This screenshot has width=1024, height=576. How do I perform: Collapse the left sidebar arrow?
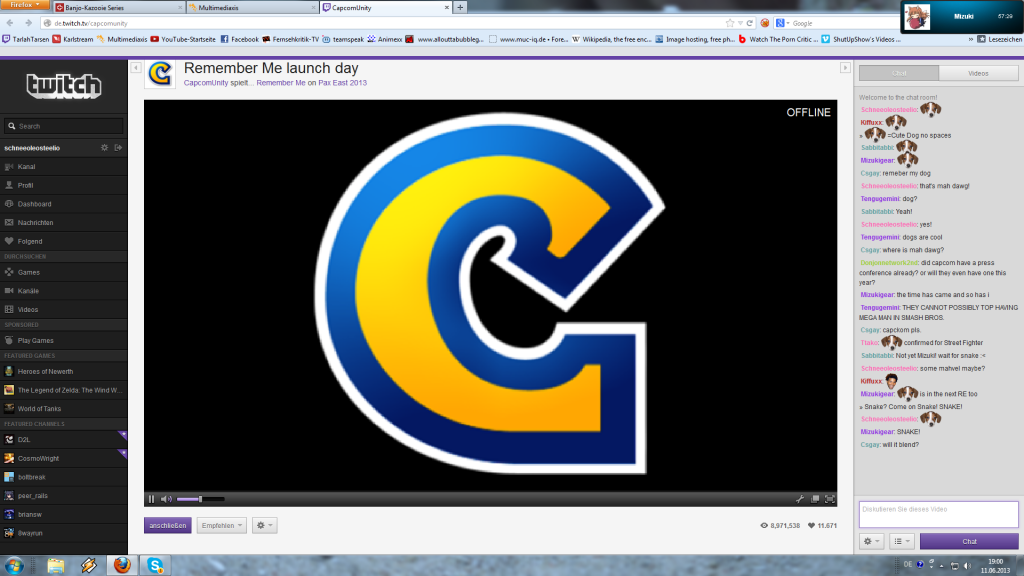click(136, 67)
